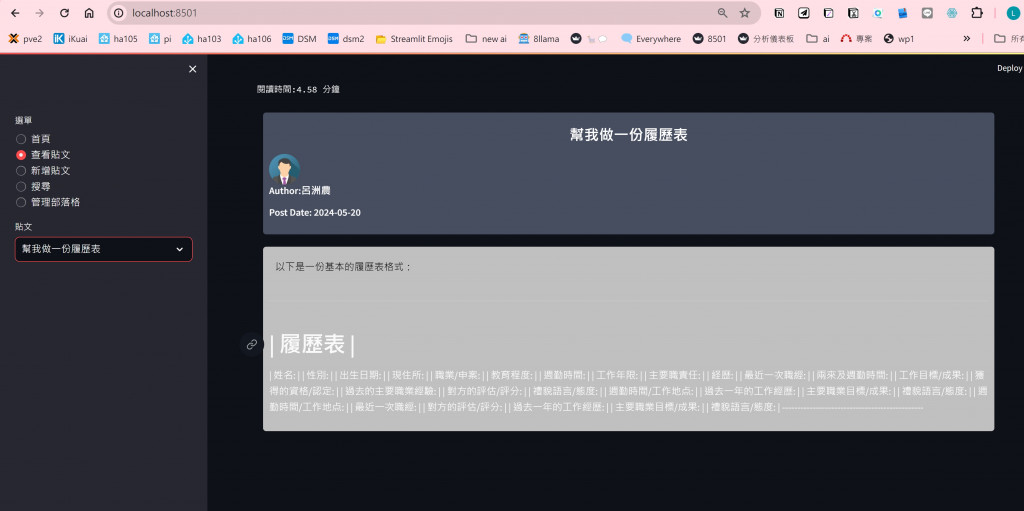This screenshot has height=511, width=1024.
Task: Select the 查看貼文 radio option
Action: click(43, 155)
